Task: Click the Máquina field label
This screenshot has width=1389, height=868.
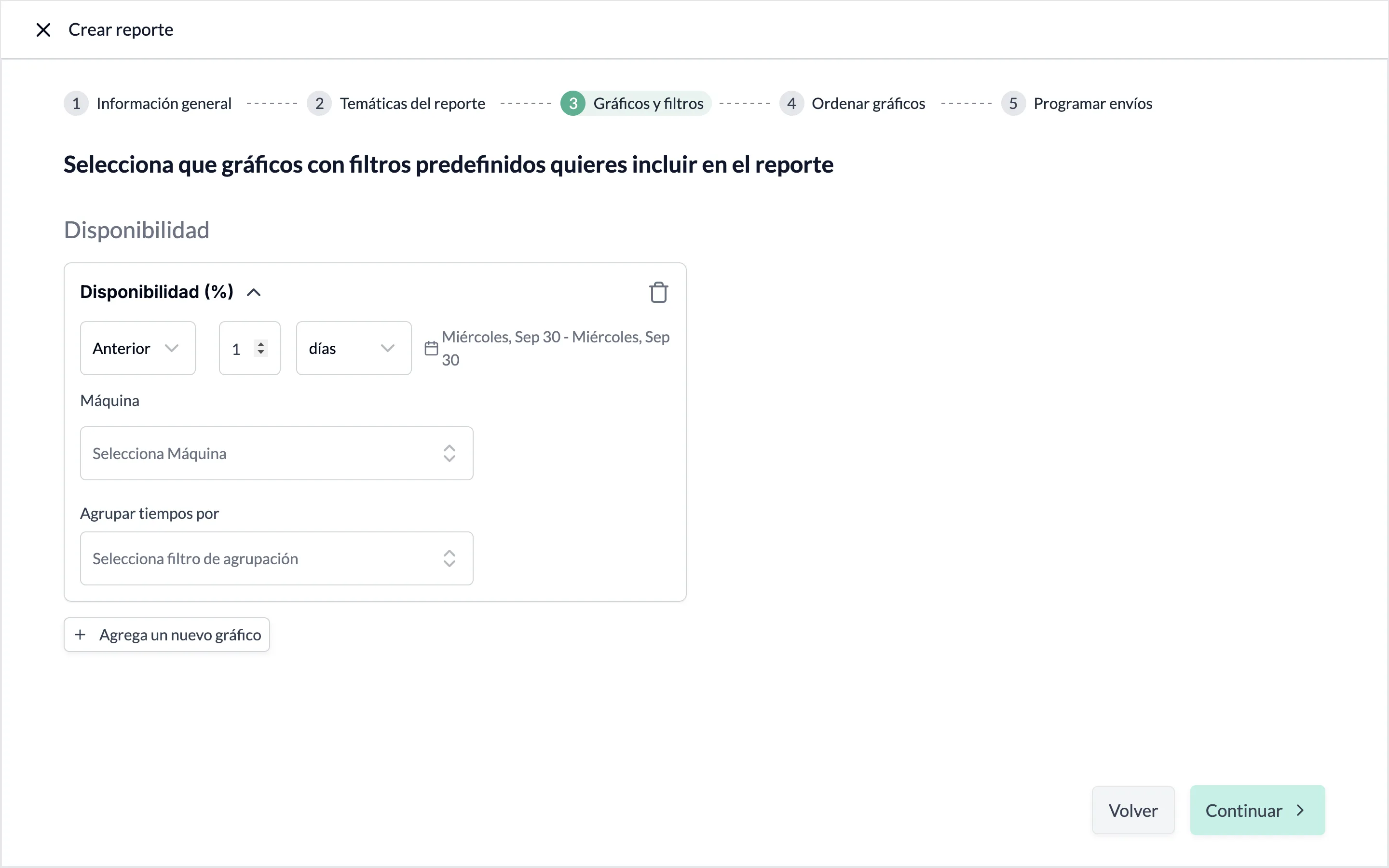Action: pyautogui.click(x=109, y=400)
